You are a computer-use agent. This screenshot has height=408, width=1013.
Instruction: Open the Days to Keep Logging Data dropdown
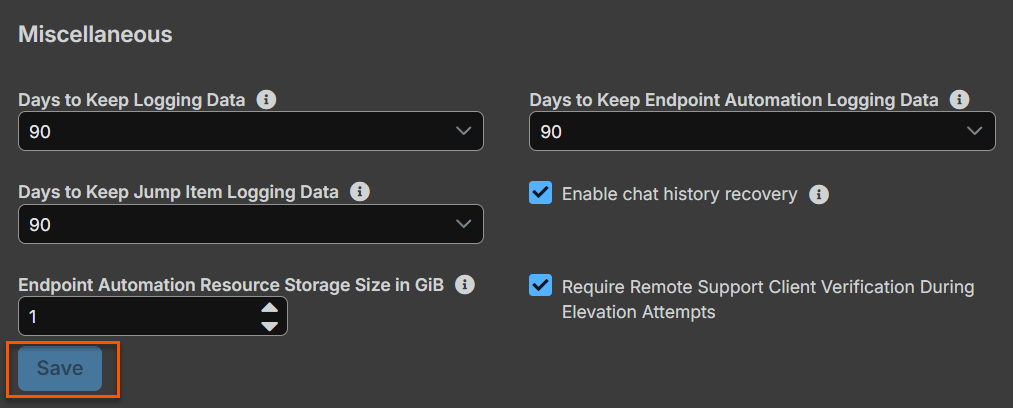pos(250,131)
